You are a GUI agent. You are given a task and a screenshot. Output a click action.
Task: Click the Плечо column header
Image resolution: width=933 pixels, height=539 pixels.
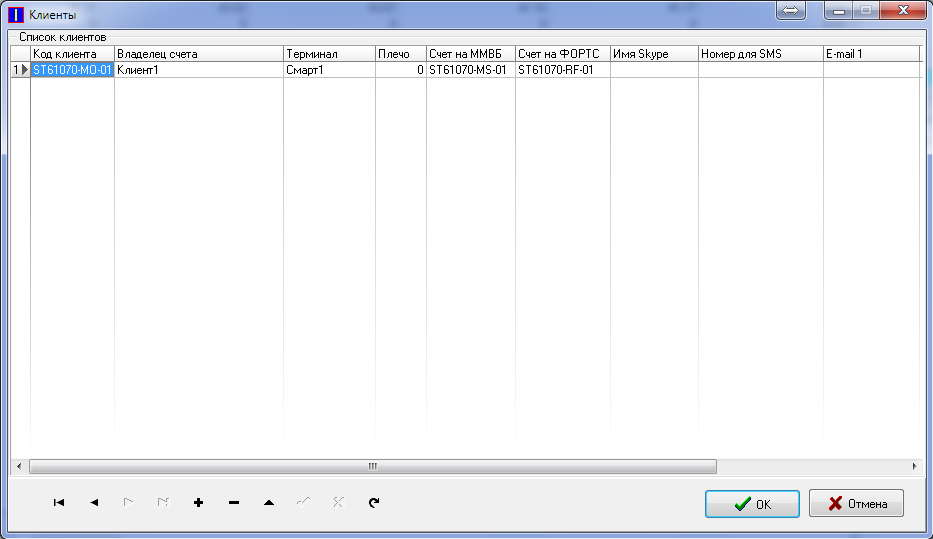click(x=400, y=54)
